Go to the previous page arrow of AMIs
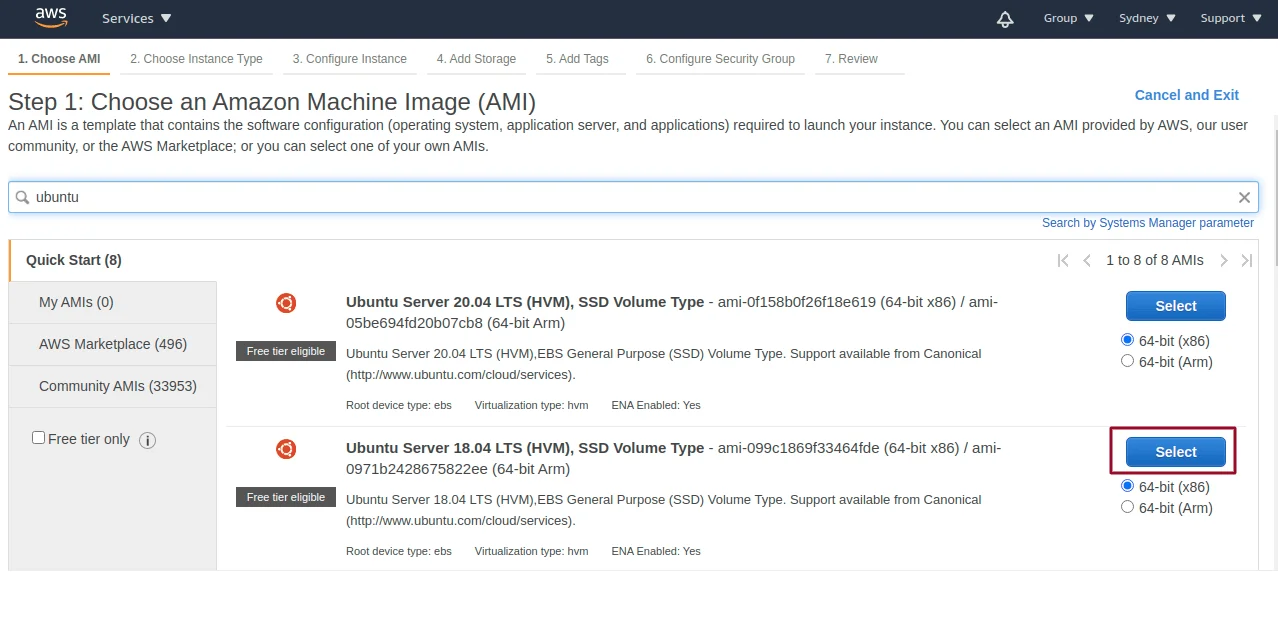This screenshot has height=627, width=1278. (x=1087, y=260)
